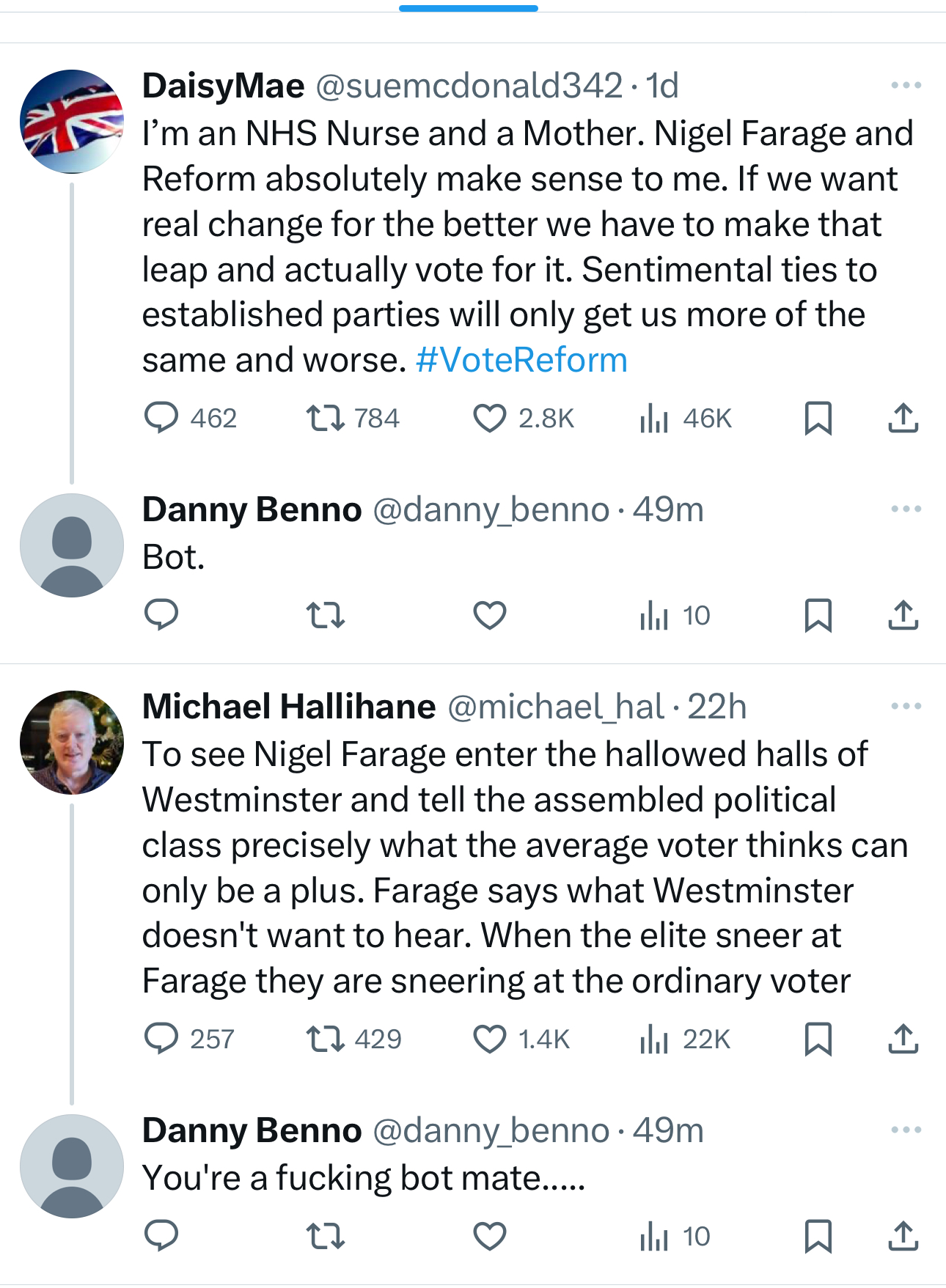Retweet Michael Hallihane's post with 429 retweets
This screenshot has height=1288, width=946.
pyautogui.click(x=325, y=1039)
